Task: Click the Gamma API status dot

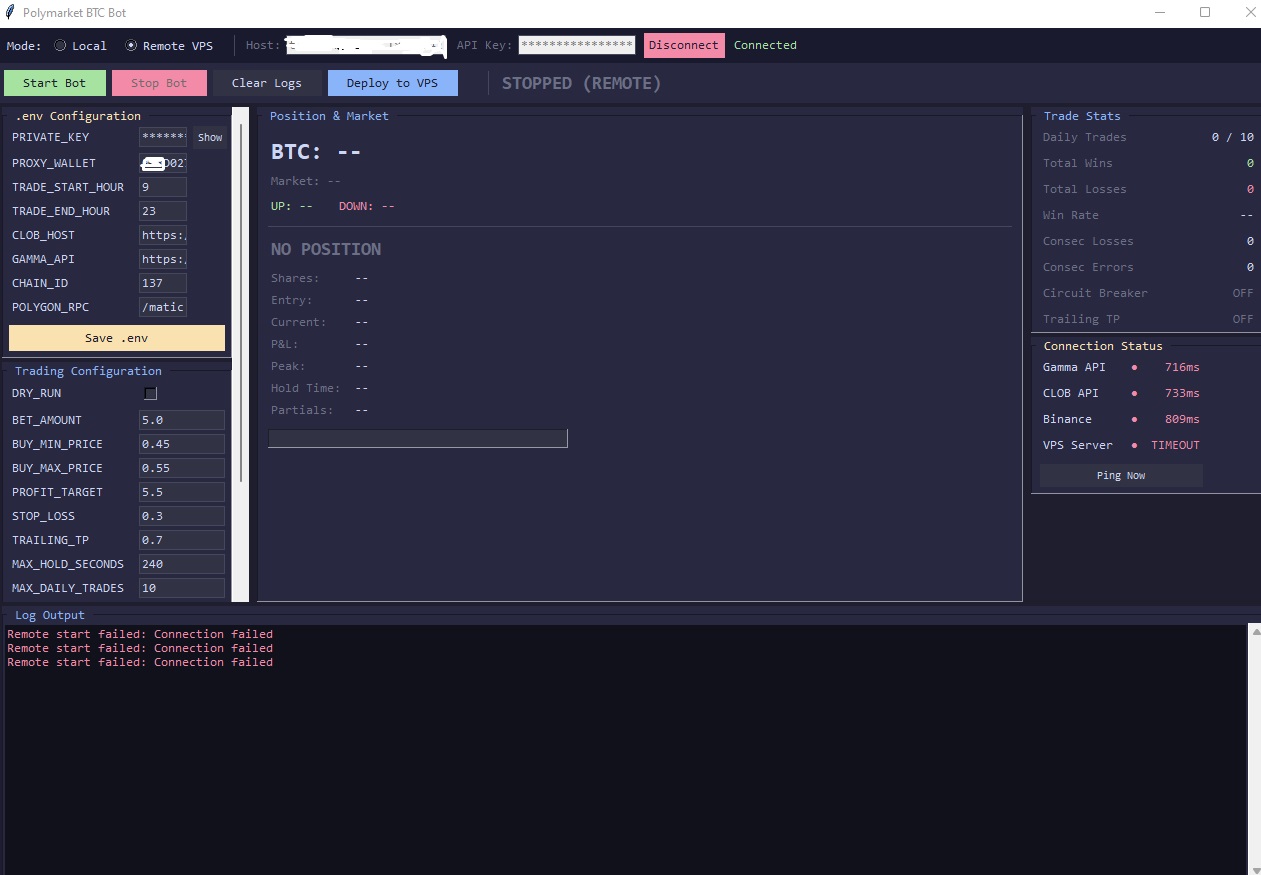Action: click(1134, 368)
